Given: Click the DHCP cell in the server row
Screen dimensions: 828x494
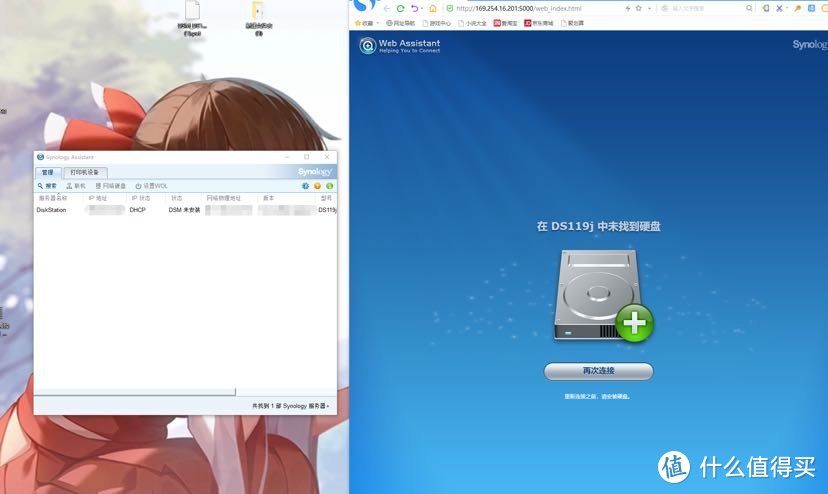Looking at the screenshot, I should click(x=137, y=210).
